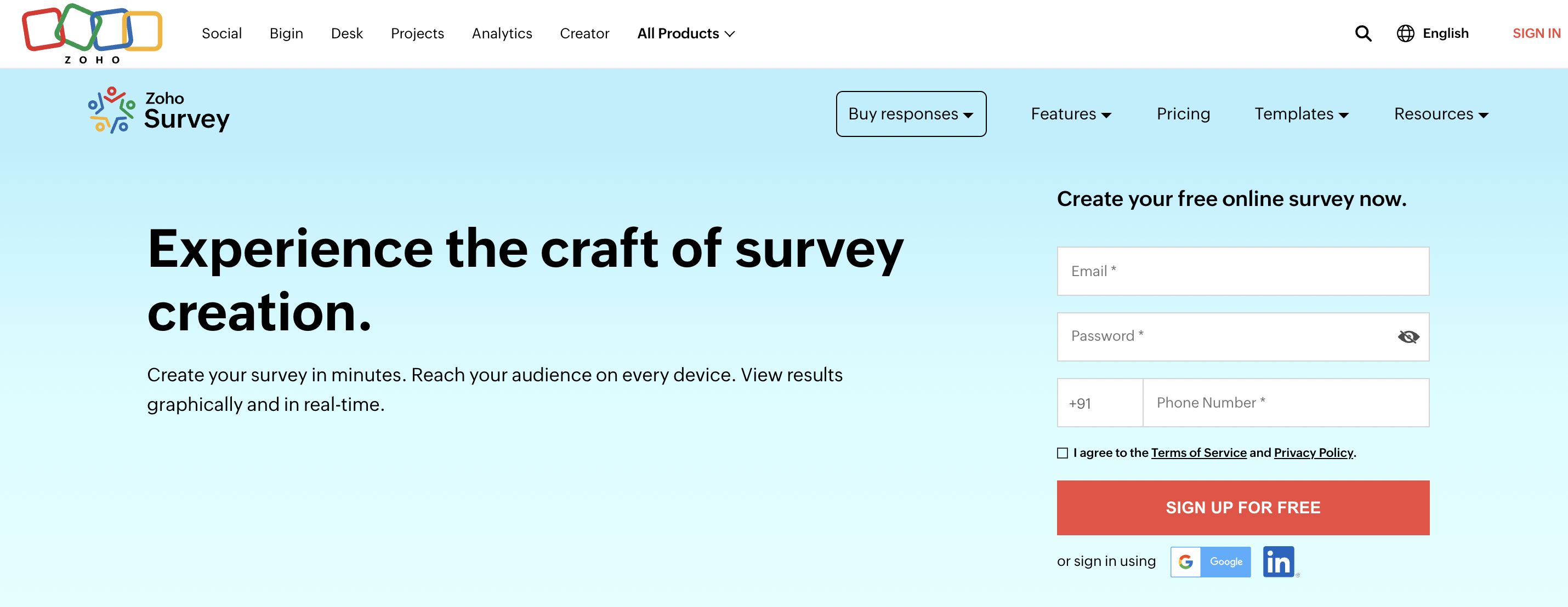This screenshot has height=607, width=1568.
Task: Open the Buy responses dropdown
Action: 911,114
